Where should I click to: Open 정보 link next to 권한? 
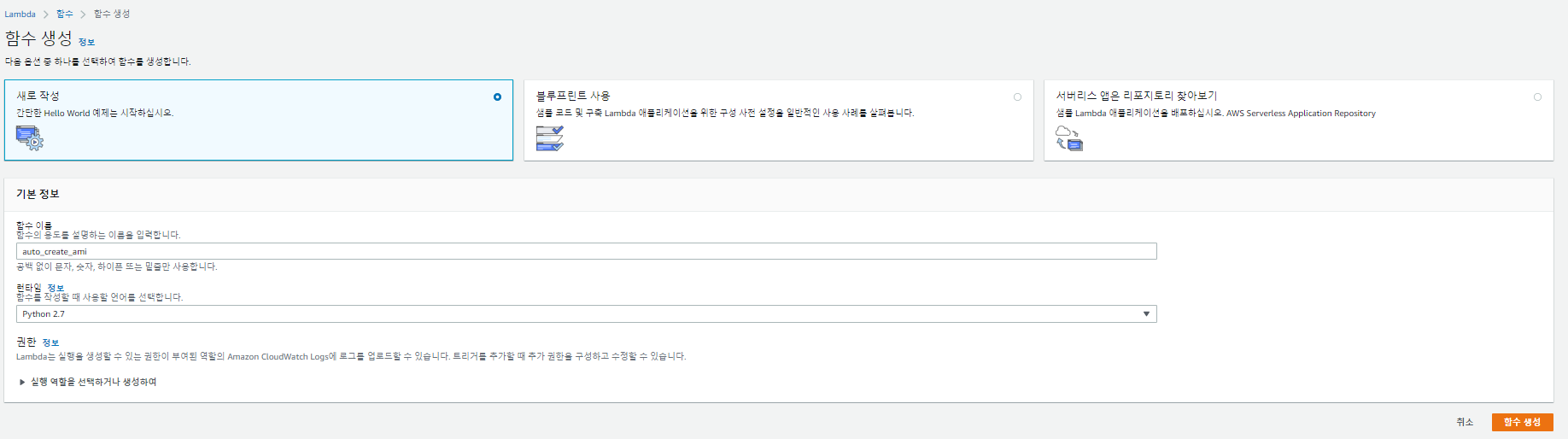coord(50,342)
